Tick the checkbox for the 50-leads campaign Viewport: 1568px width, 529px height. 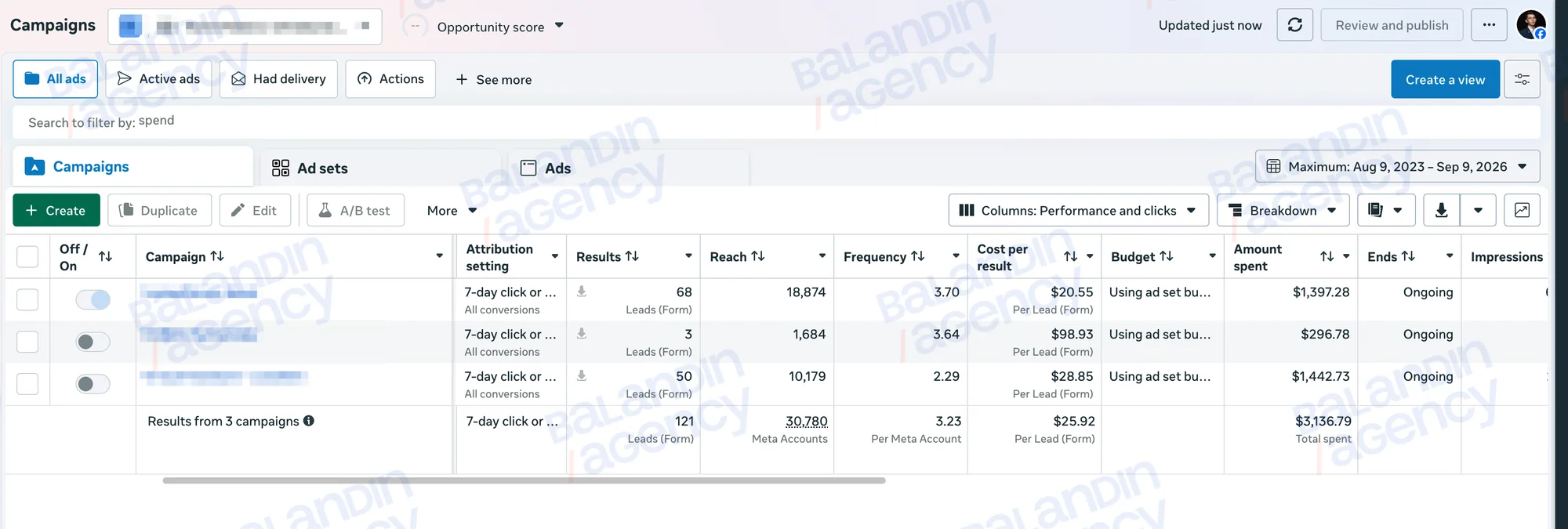point(27,384)
